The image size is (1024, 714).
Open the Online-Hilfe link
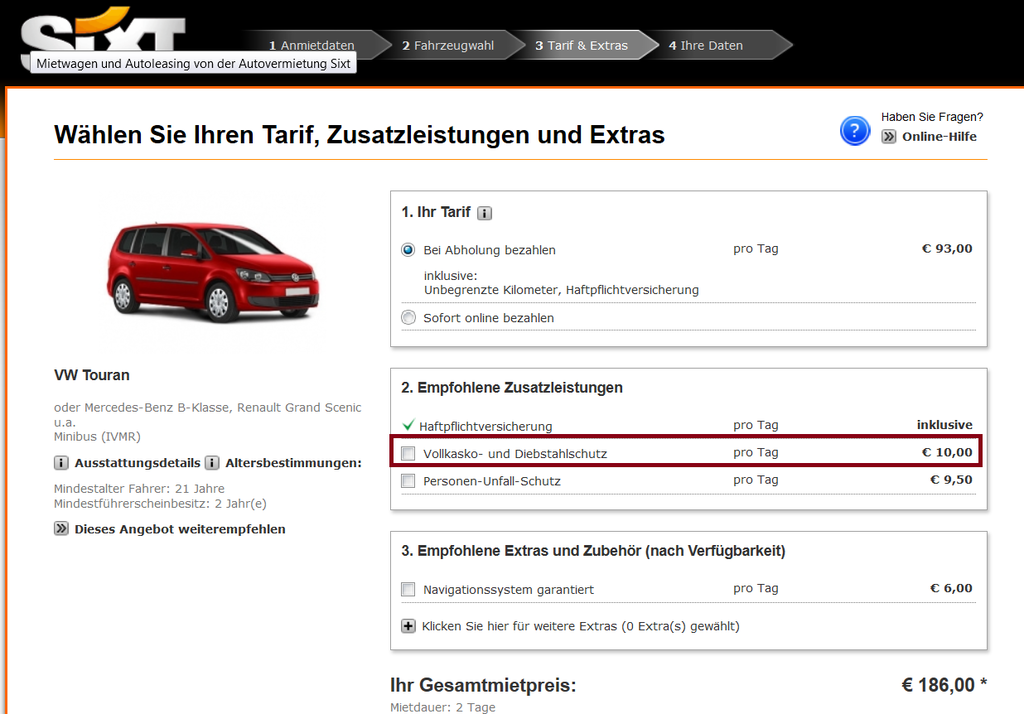[939, 137]
